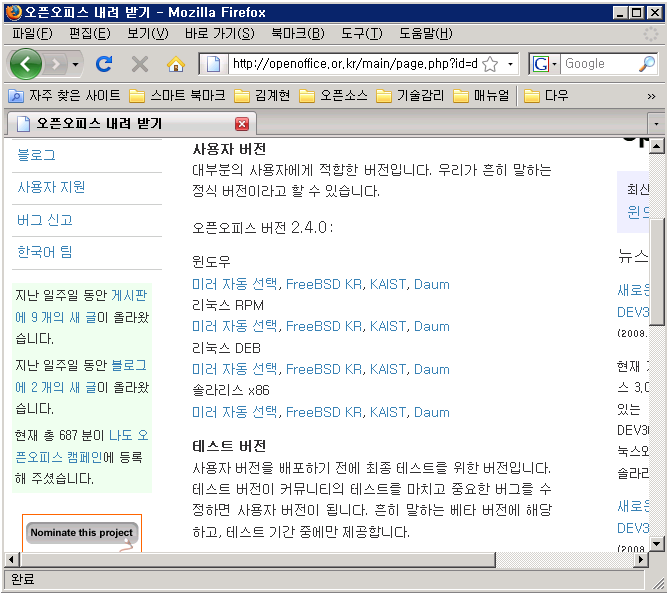Viewport: 668px width, 594px height.
Task: Click the vertical scrollbar down arrow
Action: pos(656,543)
